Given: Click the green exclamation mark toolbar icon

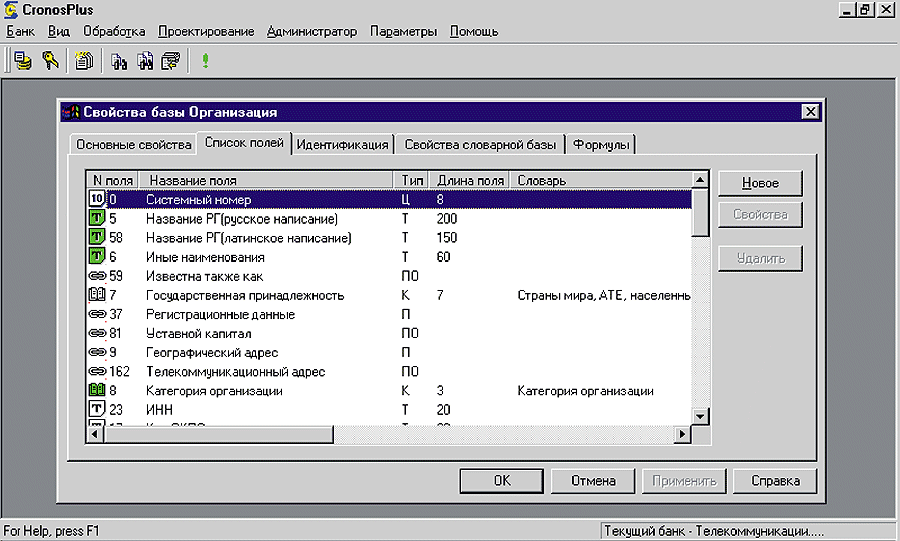Looking at the screenshot, I should (205, 61).
